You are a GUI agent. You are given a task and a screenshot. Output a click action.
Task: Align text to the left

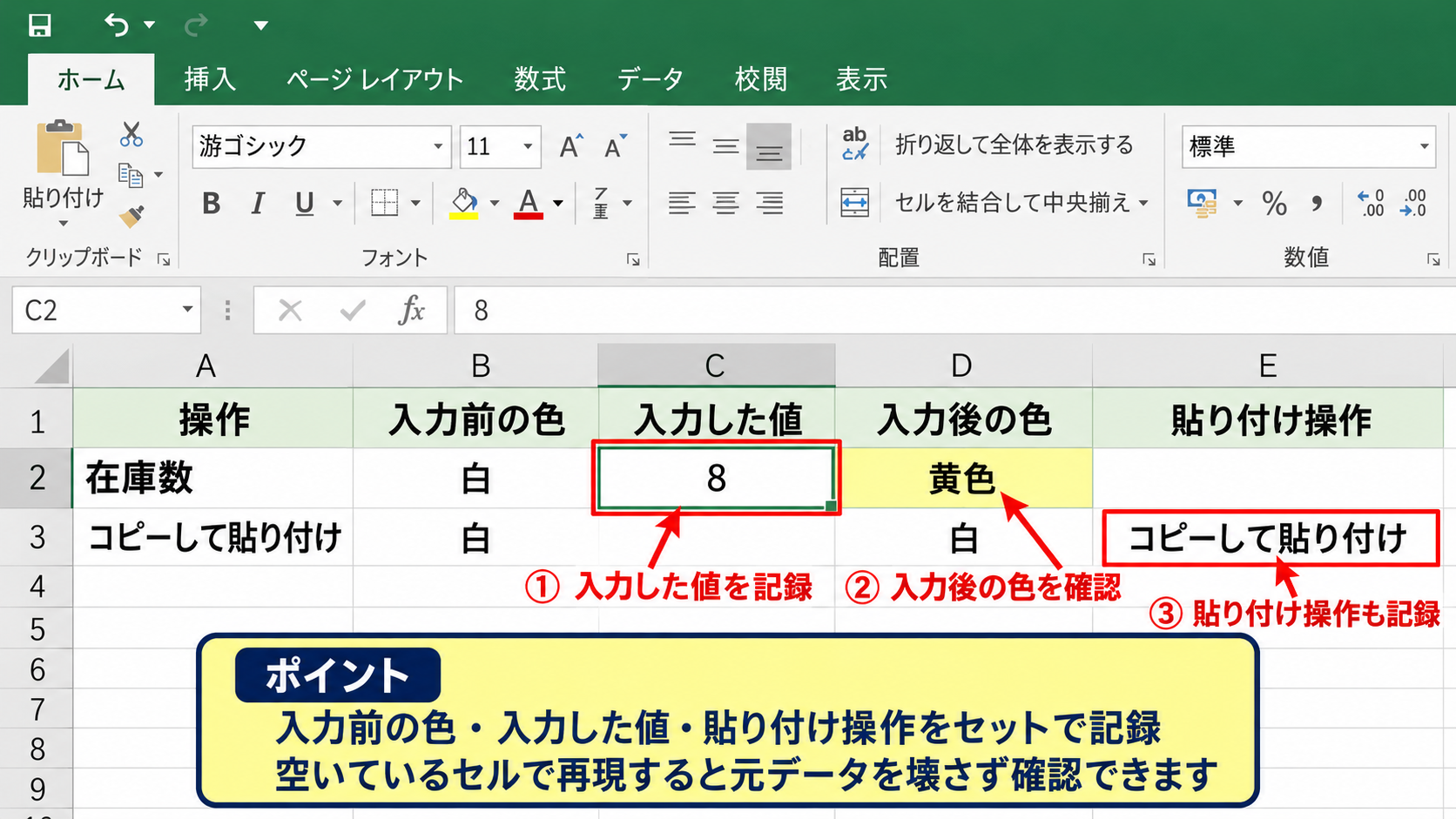(682, 203)
